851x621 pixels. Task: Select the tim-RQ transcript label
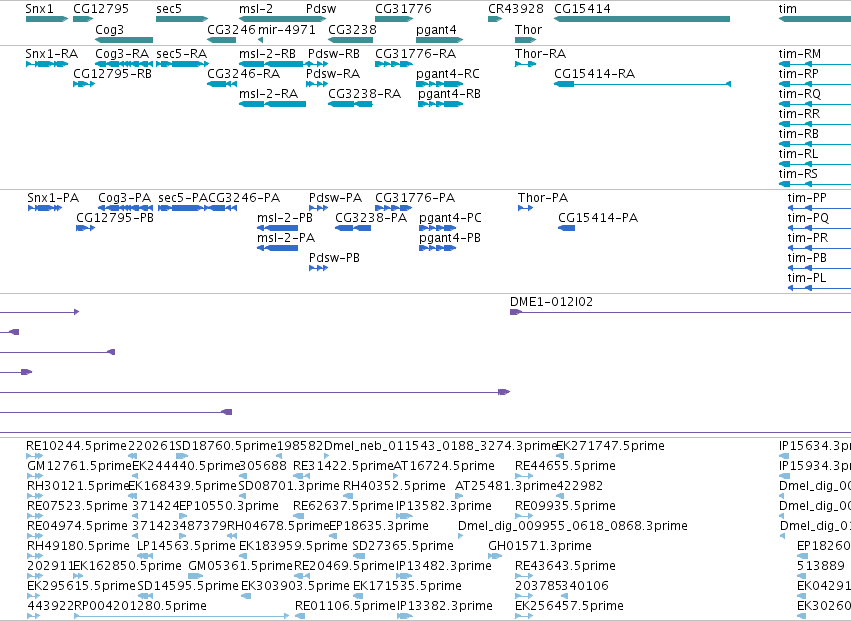800,94
